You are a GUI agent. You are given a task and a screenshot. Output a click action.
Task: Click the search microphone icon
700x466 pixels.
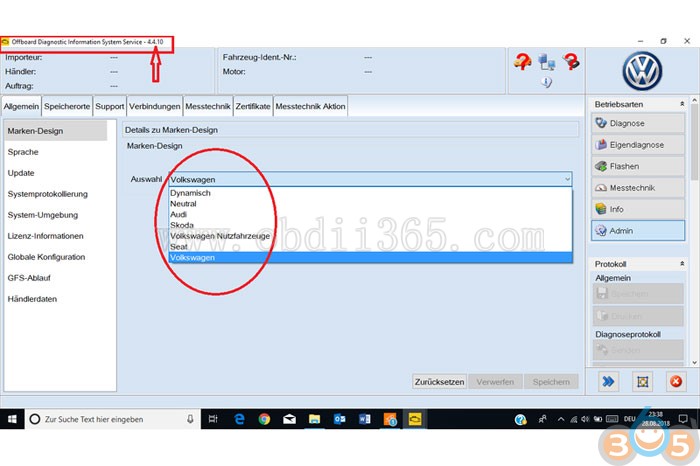point(190,419)
